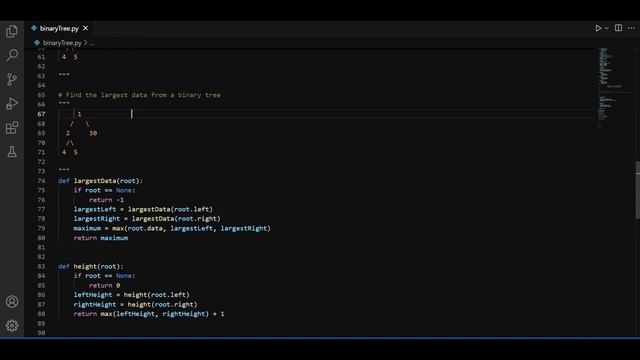Open the Source Control view
Image resolution: width=640 pixels, height=360 pixels.
point(12,79)
